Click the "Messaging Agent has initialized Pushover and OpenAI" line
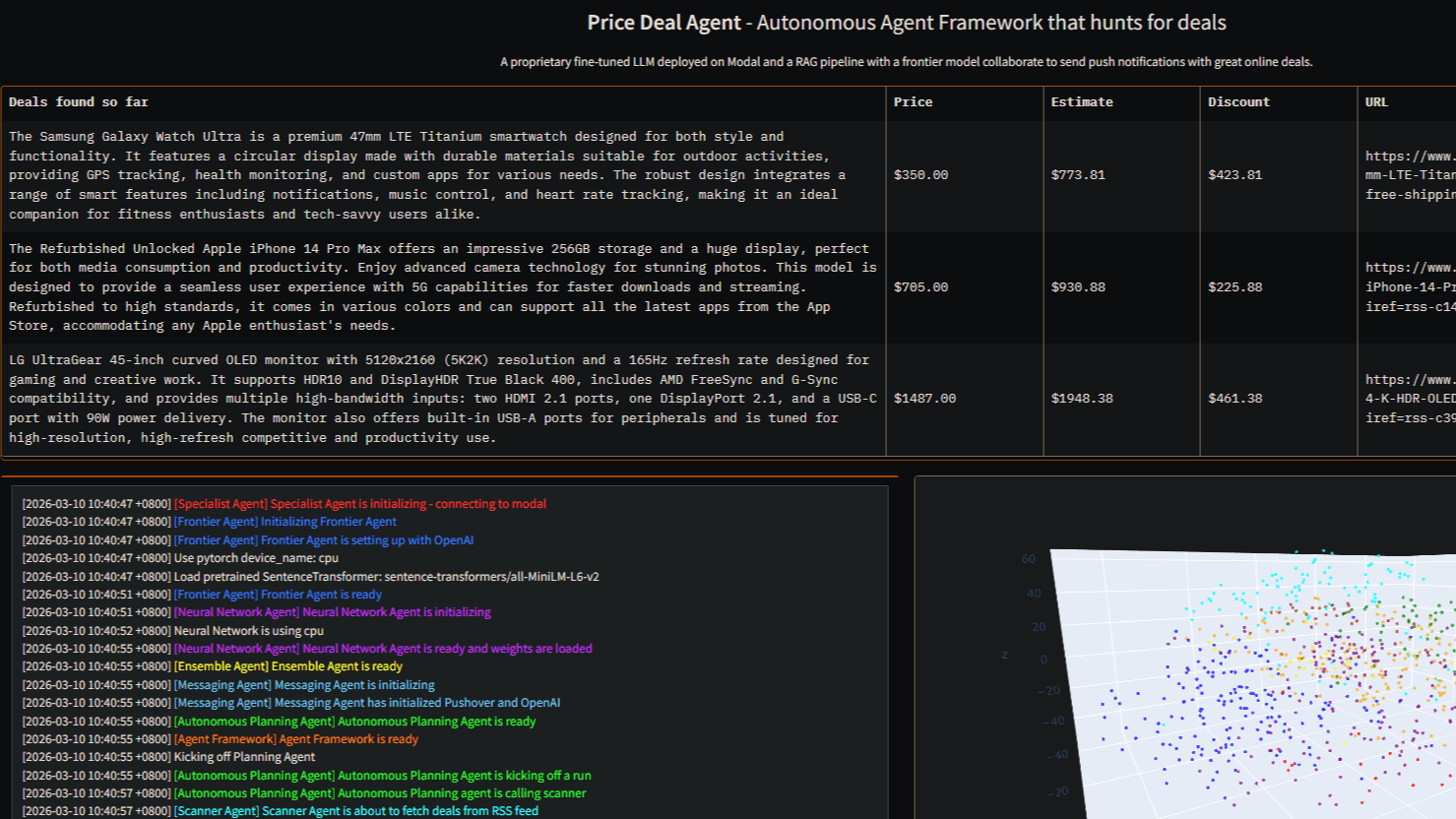 pos(290,703)
